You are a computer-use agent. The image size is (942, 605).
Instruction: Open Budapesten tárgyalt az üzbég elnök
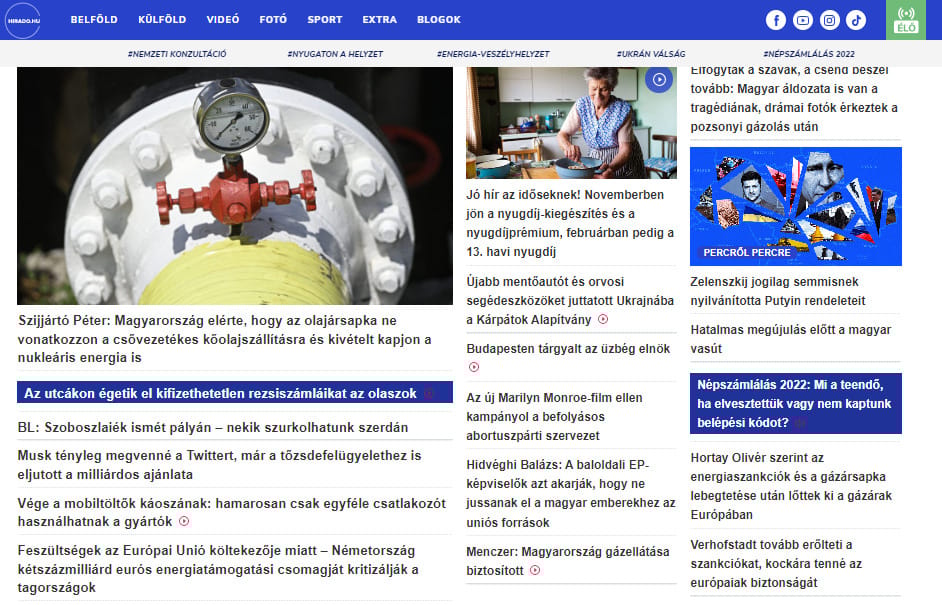(x=568, y=348)
